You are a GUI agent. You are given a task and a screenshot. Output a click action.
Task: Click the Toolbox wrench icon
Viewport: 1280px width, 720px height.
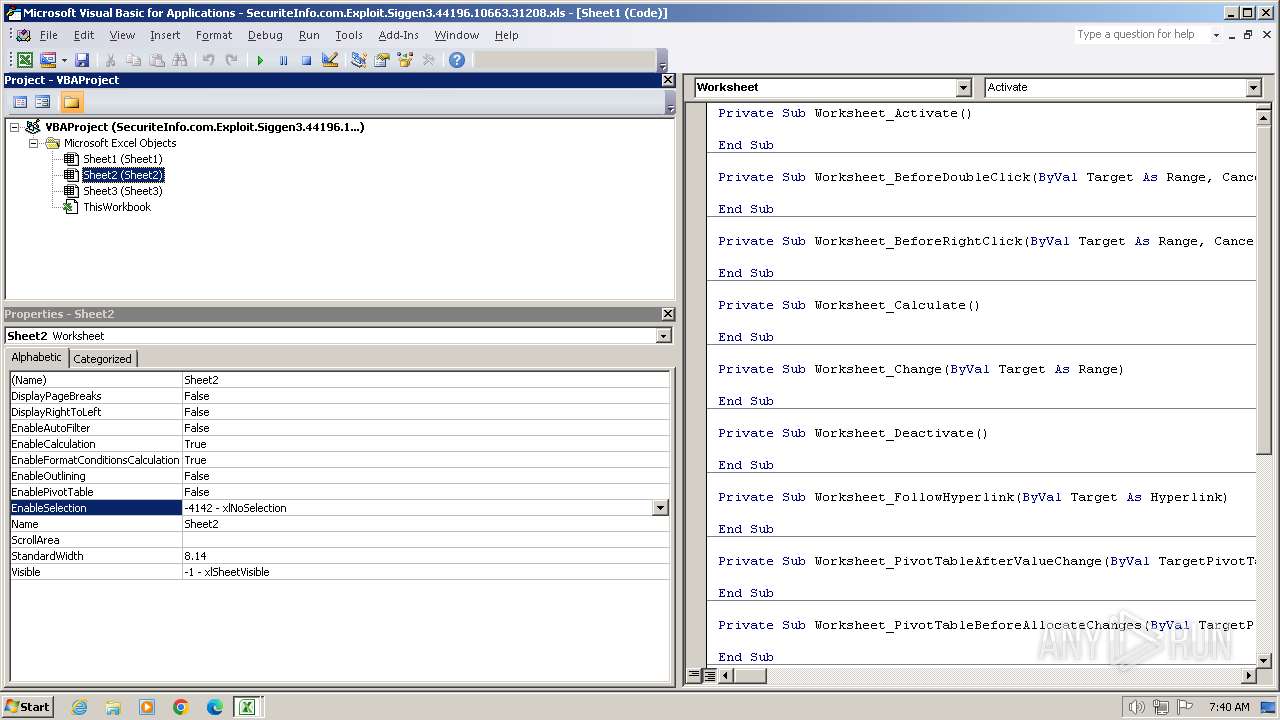pos(428,60)
